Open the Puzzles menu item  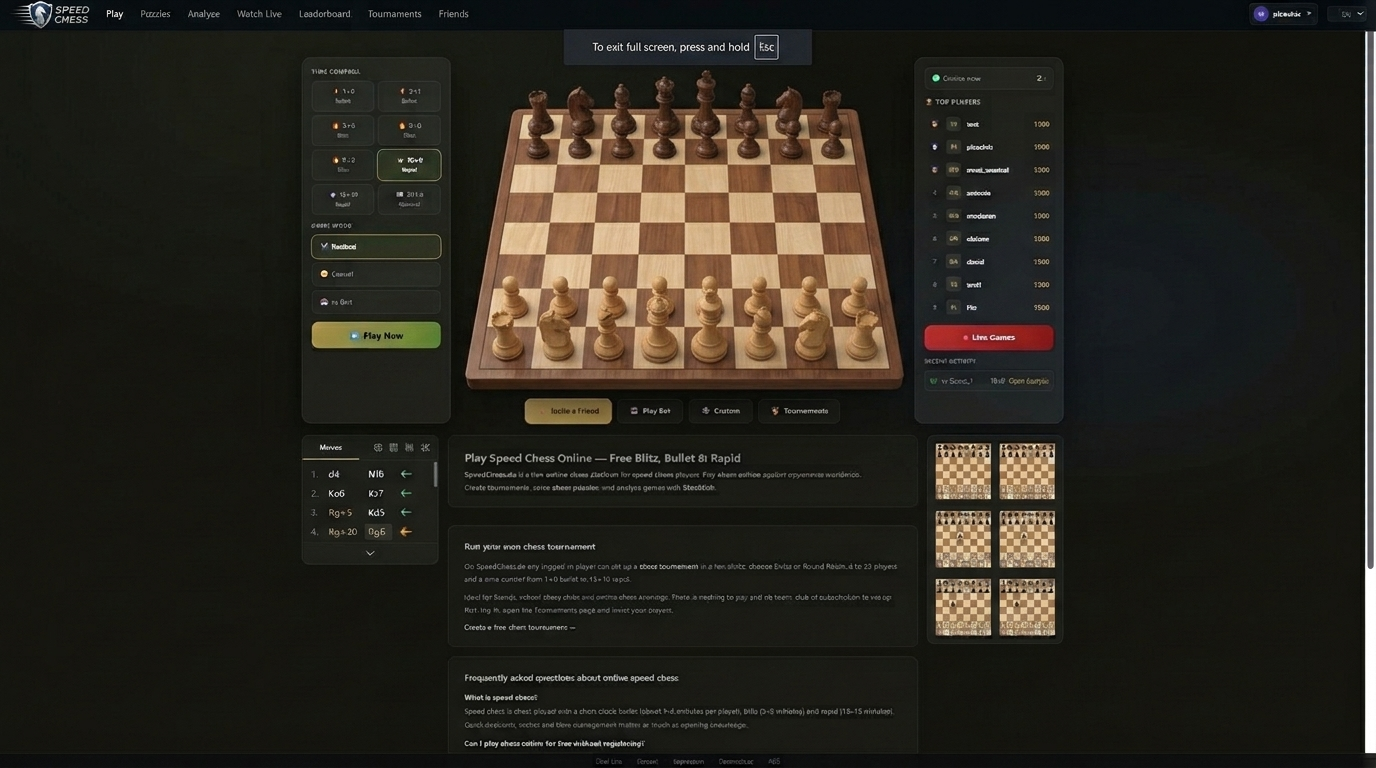(x=155, y=14)
